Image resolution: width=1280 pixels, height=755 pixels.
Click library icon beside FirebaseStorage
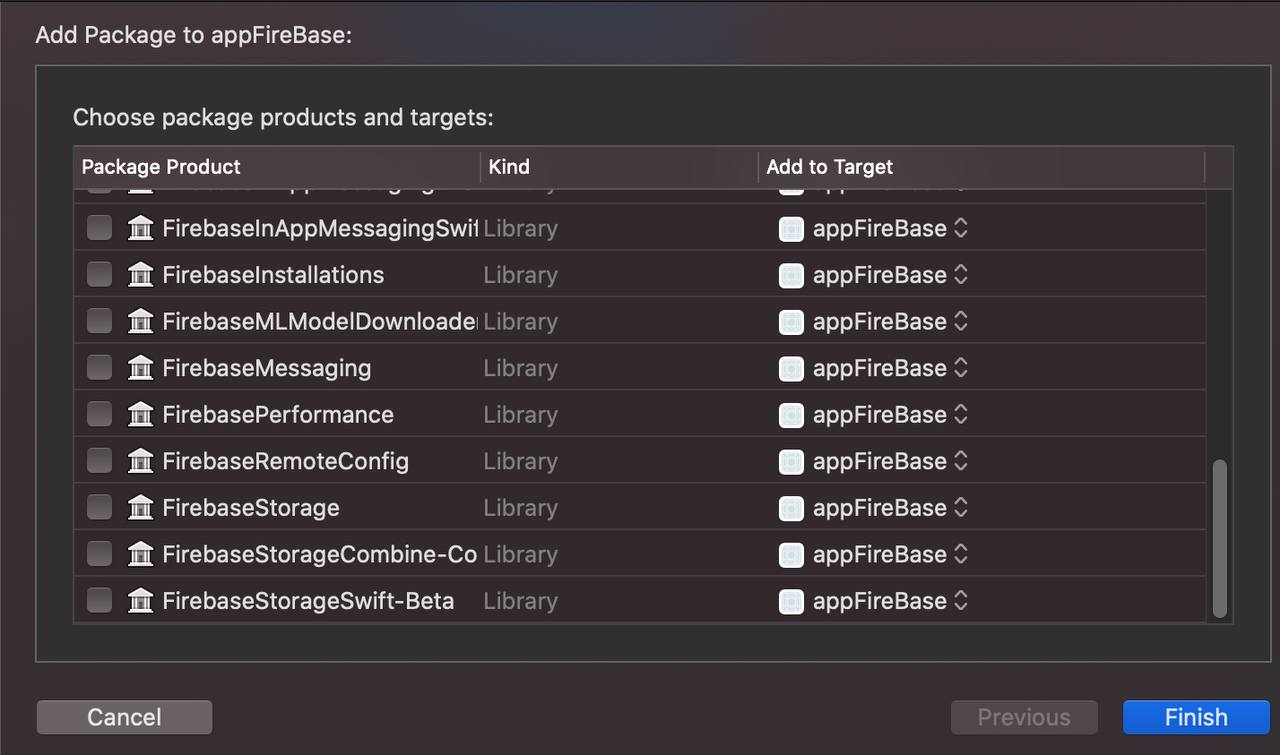tap(141, 507)
